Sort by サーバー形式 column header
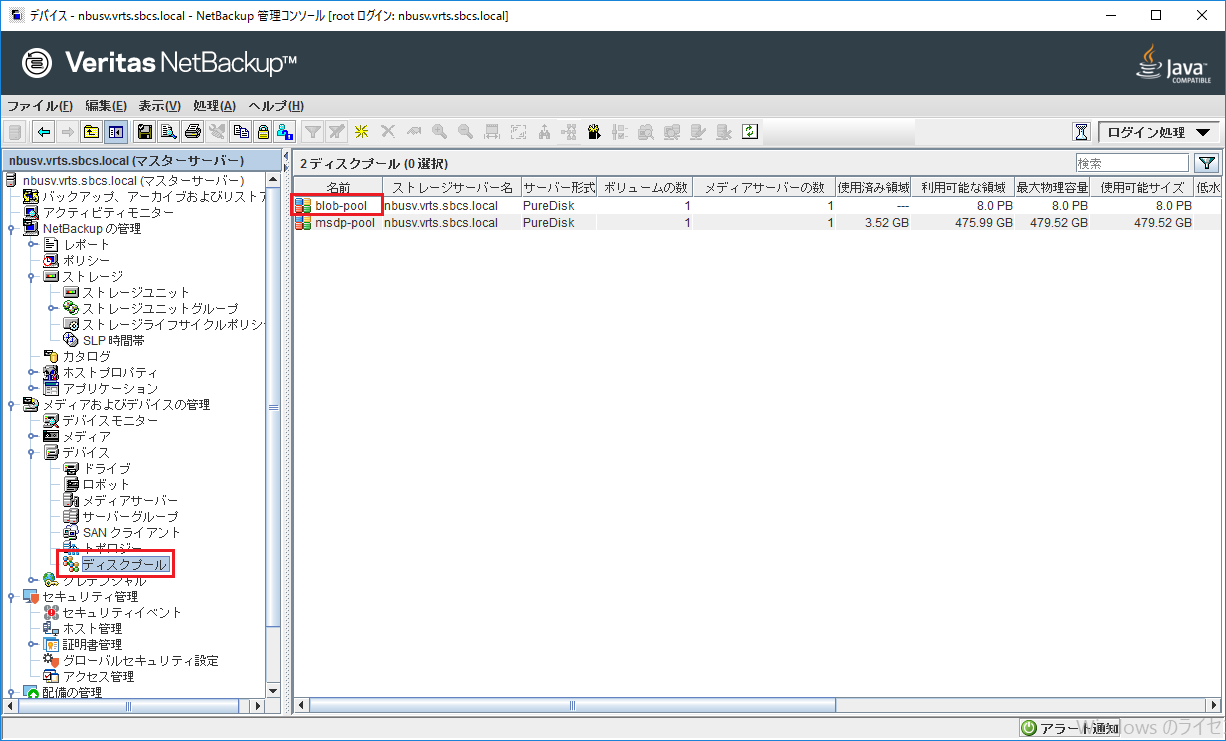 pyautogui.click(x=559, y=187)
